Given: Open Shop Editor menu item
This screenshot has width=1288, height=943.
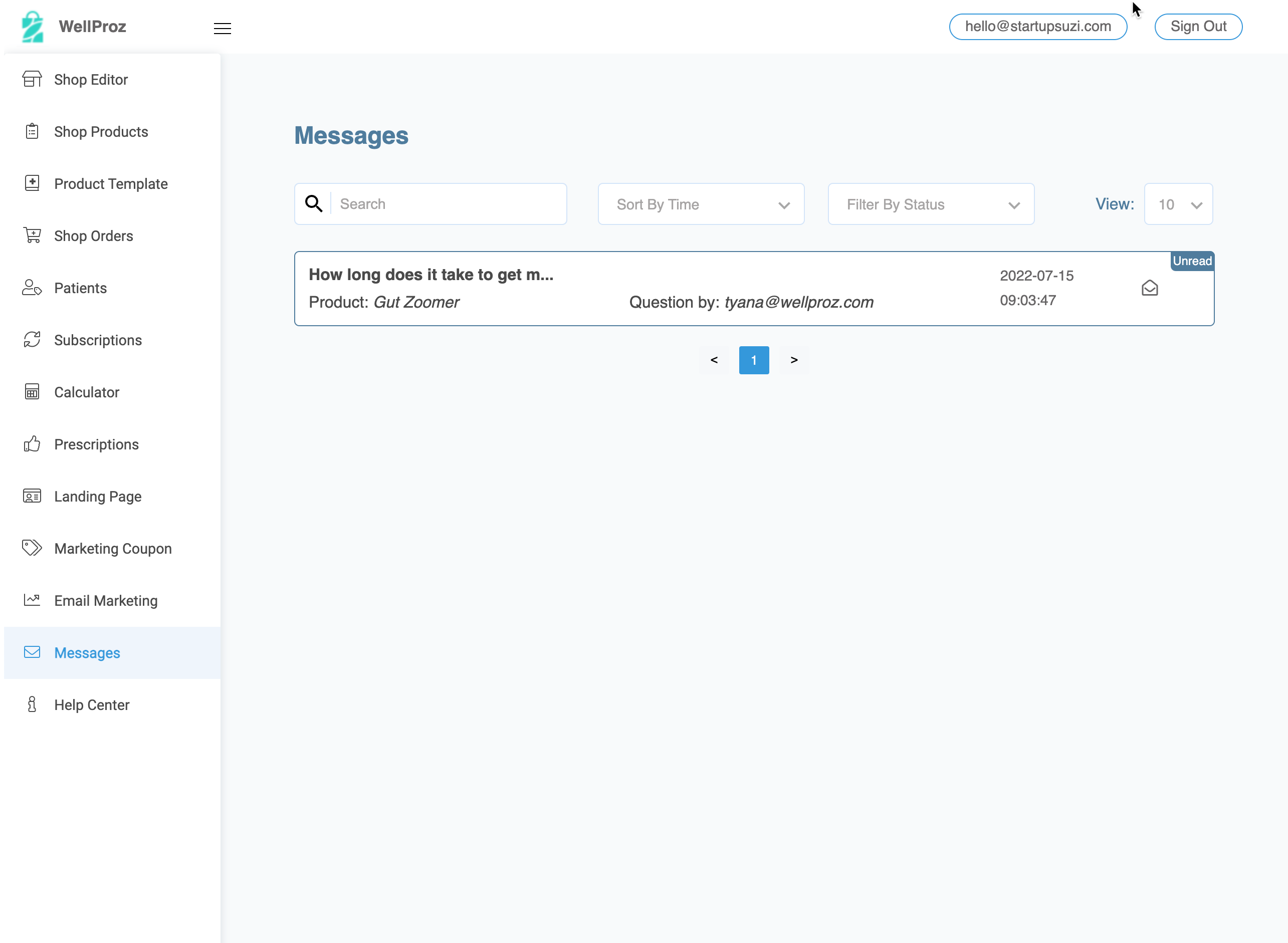Looking at the screenshot, I should [112, 79].
